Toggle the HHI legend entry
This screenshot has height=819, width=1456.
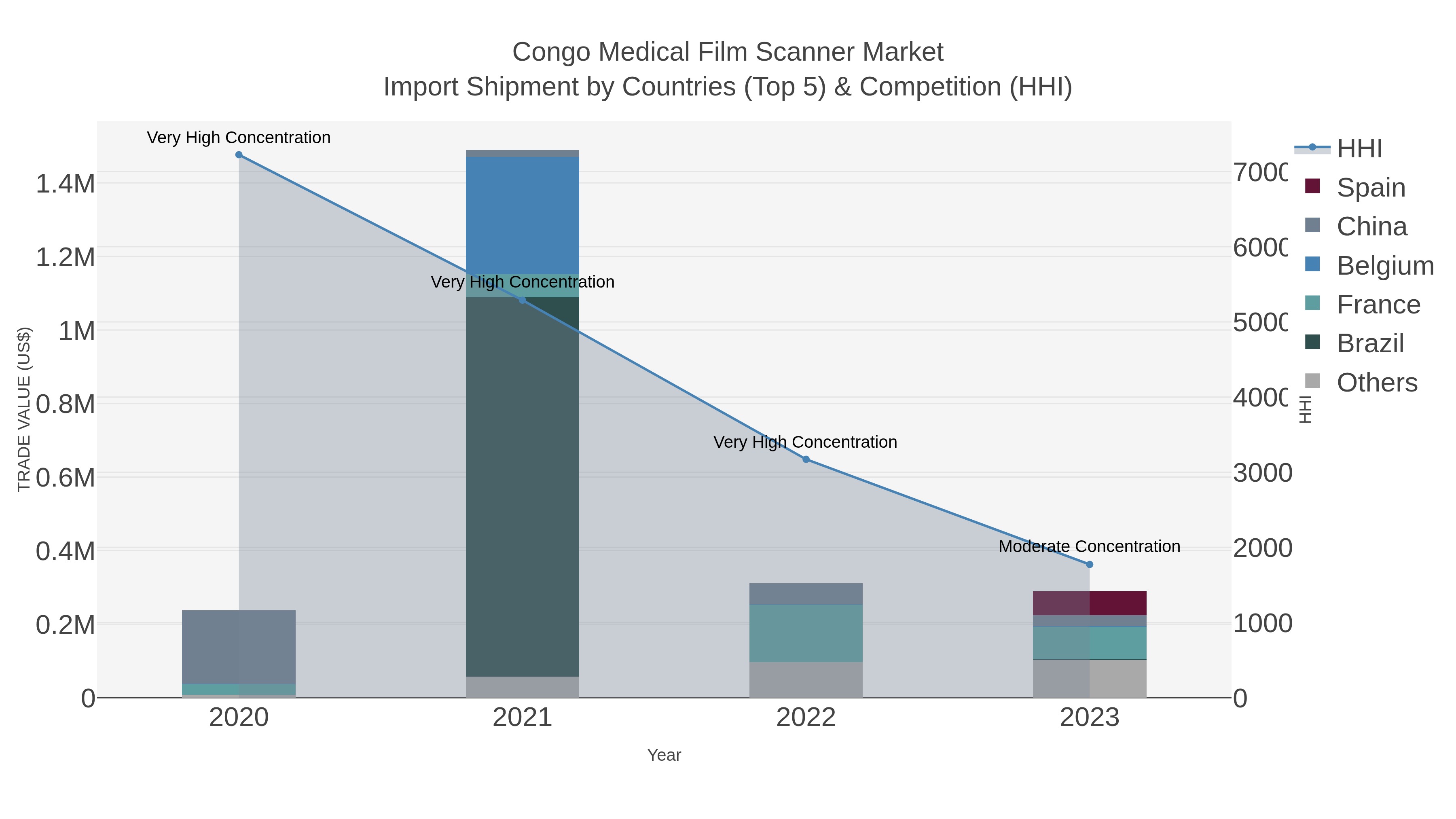[x=1338, y=149]
